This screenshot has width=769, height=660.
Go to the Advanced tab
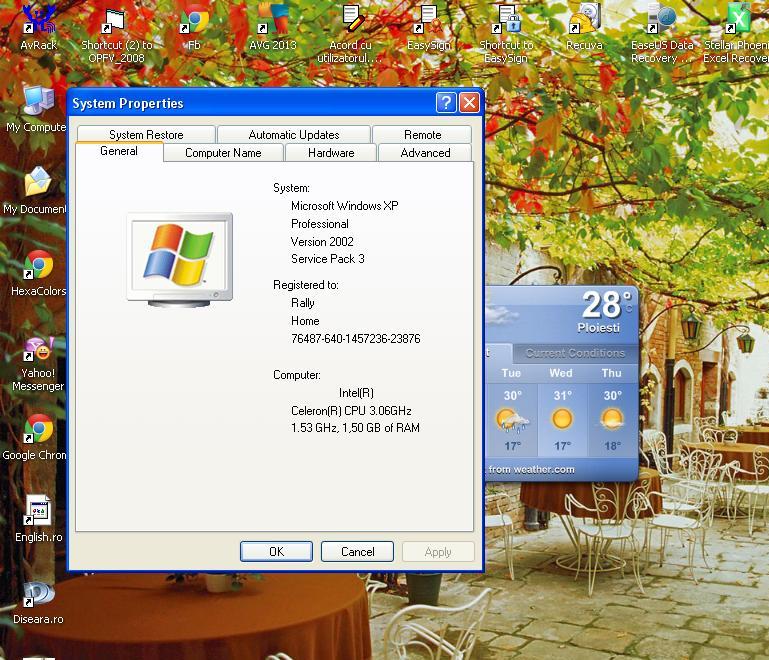[x=425, y=152]
